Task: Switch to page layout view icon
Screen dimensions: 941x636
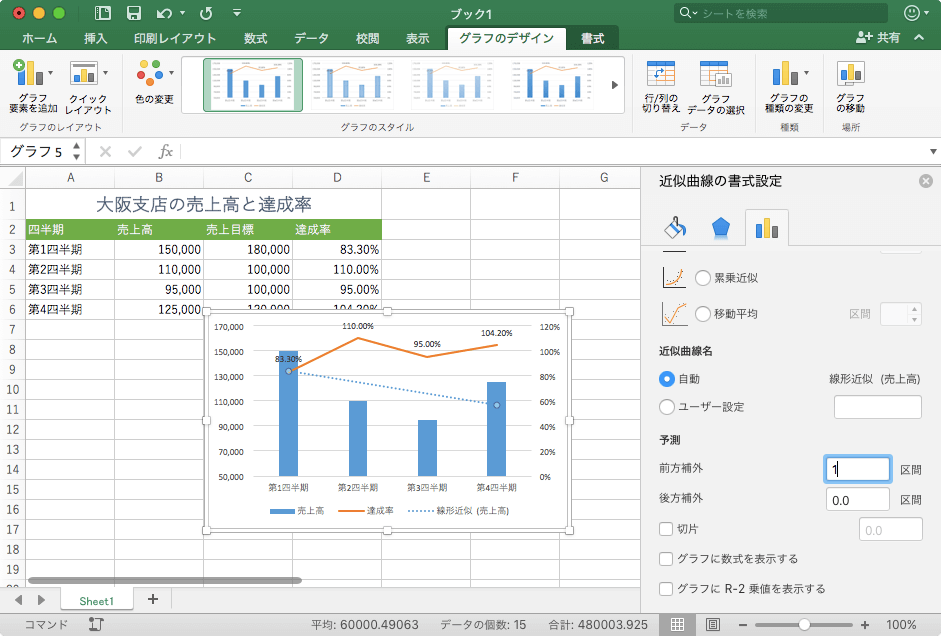Action: tap(712, 625)
